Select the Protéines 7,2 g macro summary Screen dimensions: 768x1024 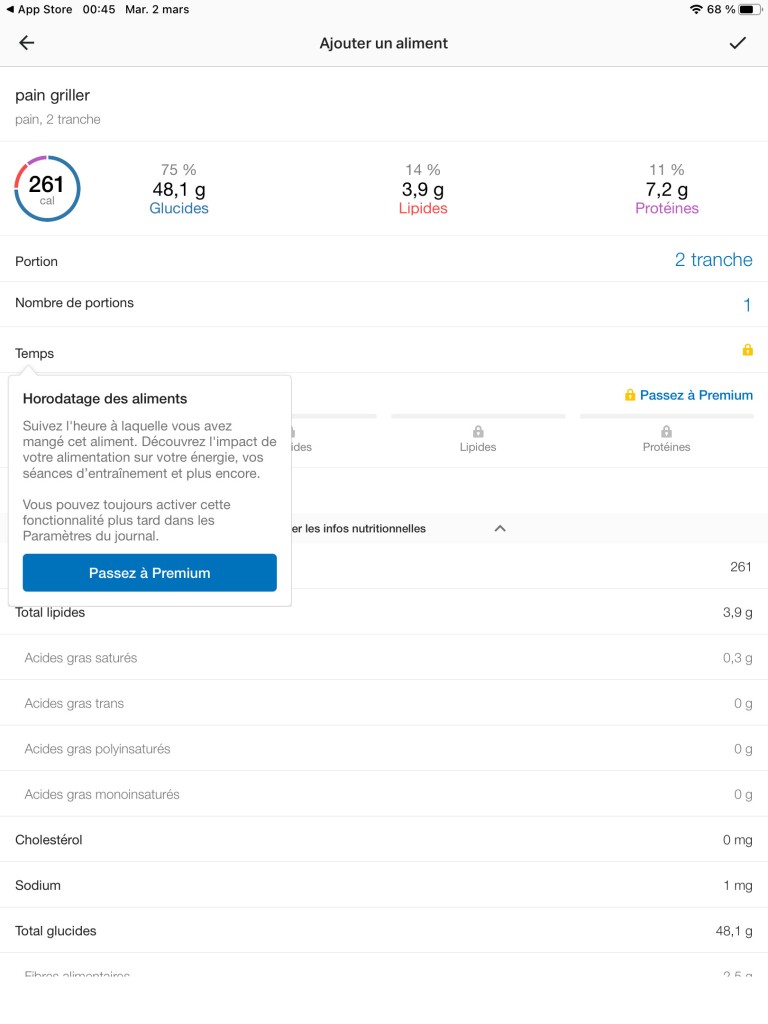coord(667,189)
